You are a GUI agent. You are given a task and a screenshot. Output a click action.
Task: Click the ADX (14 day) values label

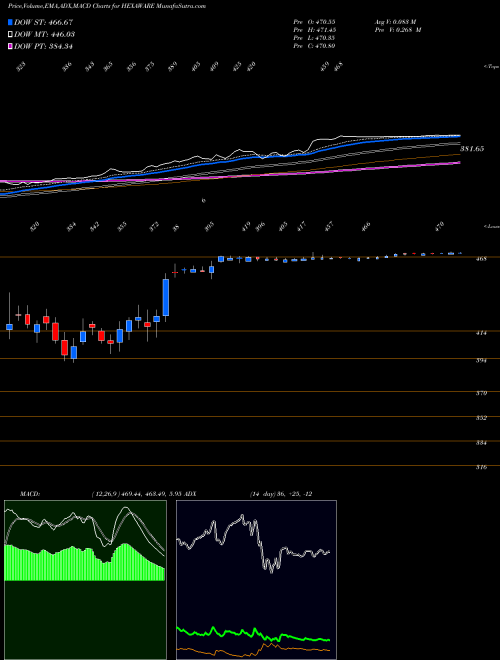(x=281, y=494)
